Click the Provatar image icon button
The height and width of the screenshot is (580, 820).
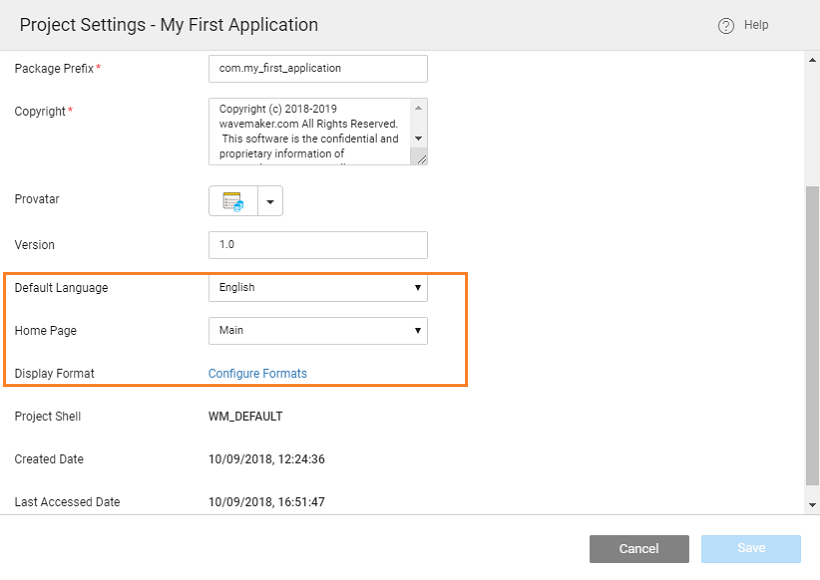pos(233,201)
